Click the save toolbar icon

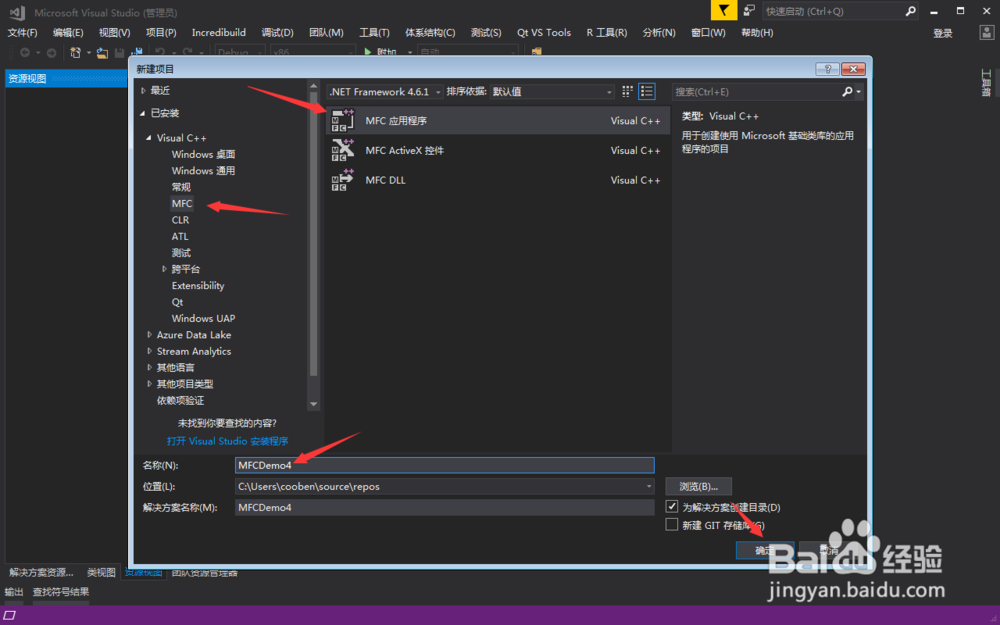[119, 53]
